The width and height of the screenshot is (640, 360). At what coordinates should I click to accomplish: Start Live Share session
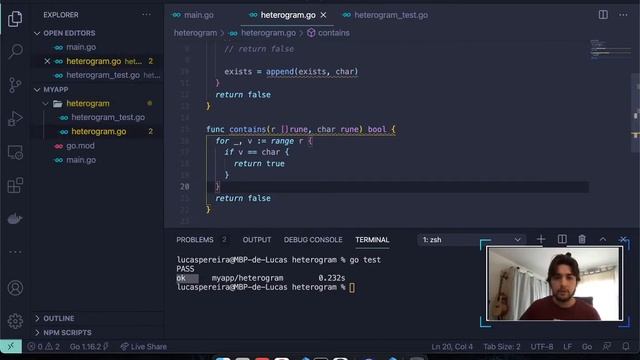click(144, 347)
